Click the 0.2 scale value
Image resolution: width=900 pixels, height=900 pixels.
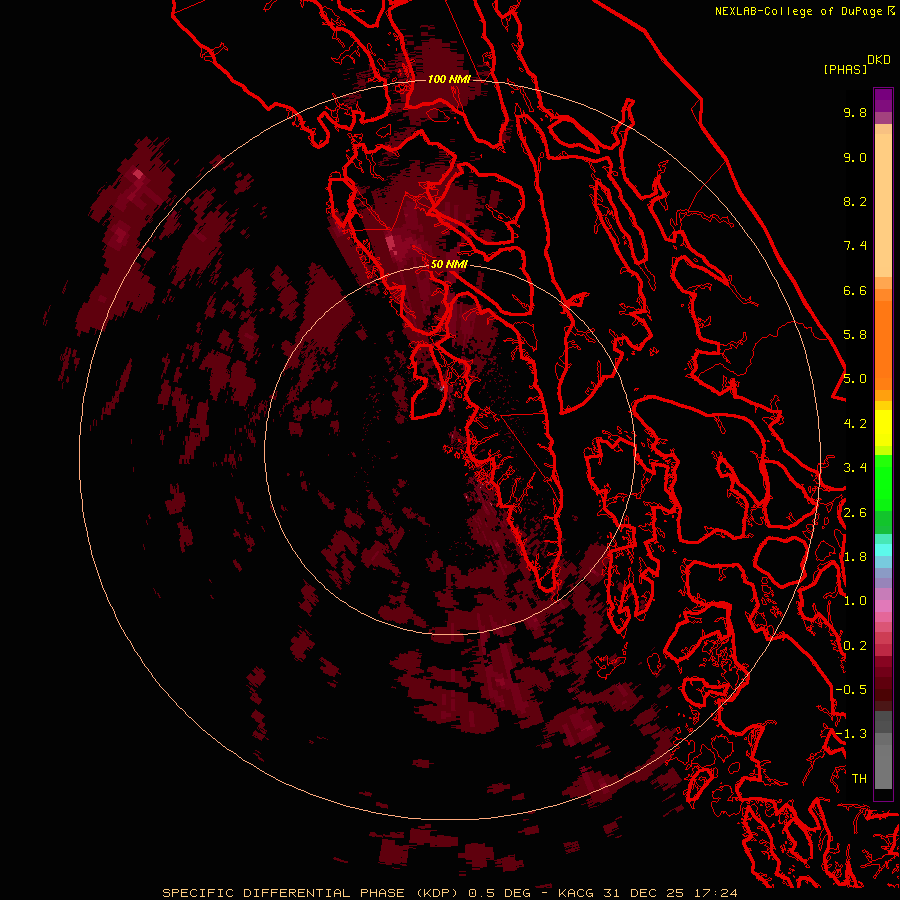point(855,646)
